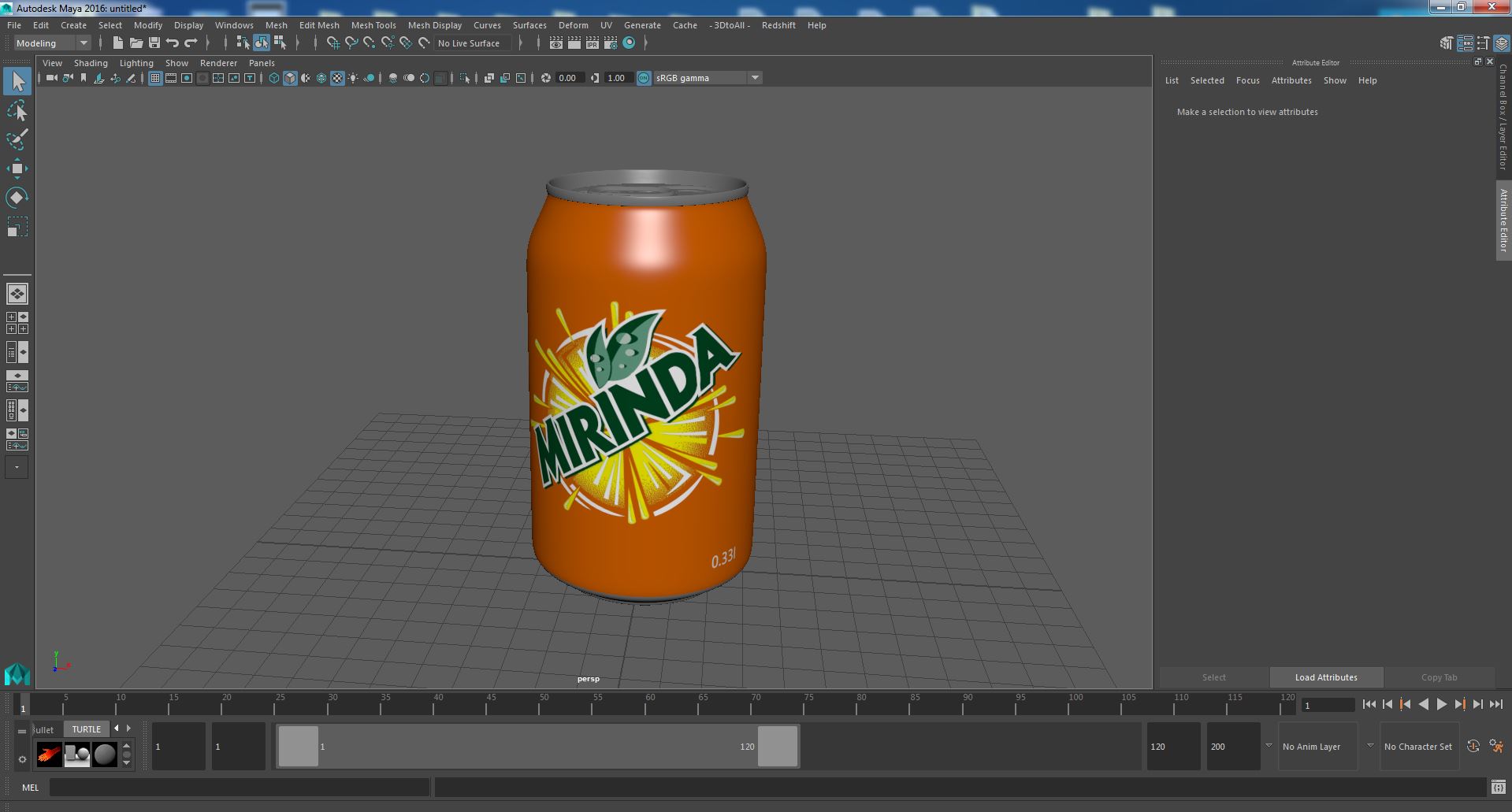Open animation preferences icon
1512x812 pixels.
click(1496, 746)
